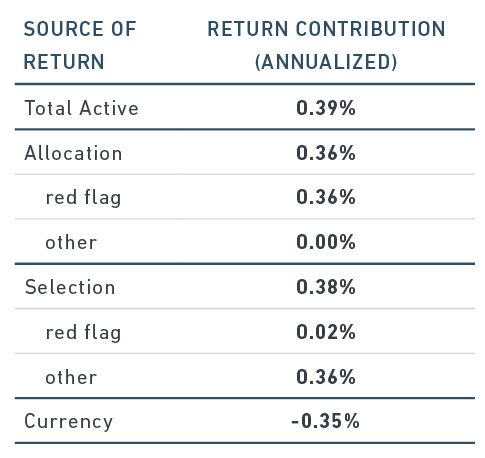Select the Selection row label
The height and width of the screenshot is (458, 485).
point(70,287)
